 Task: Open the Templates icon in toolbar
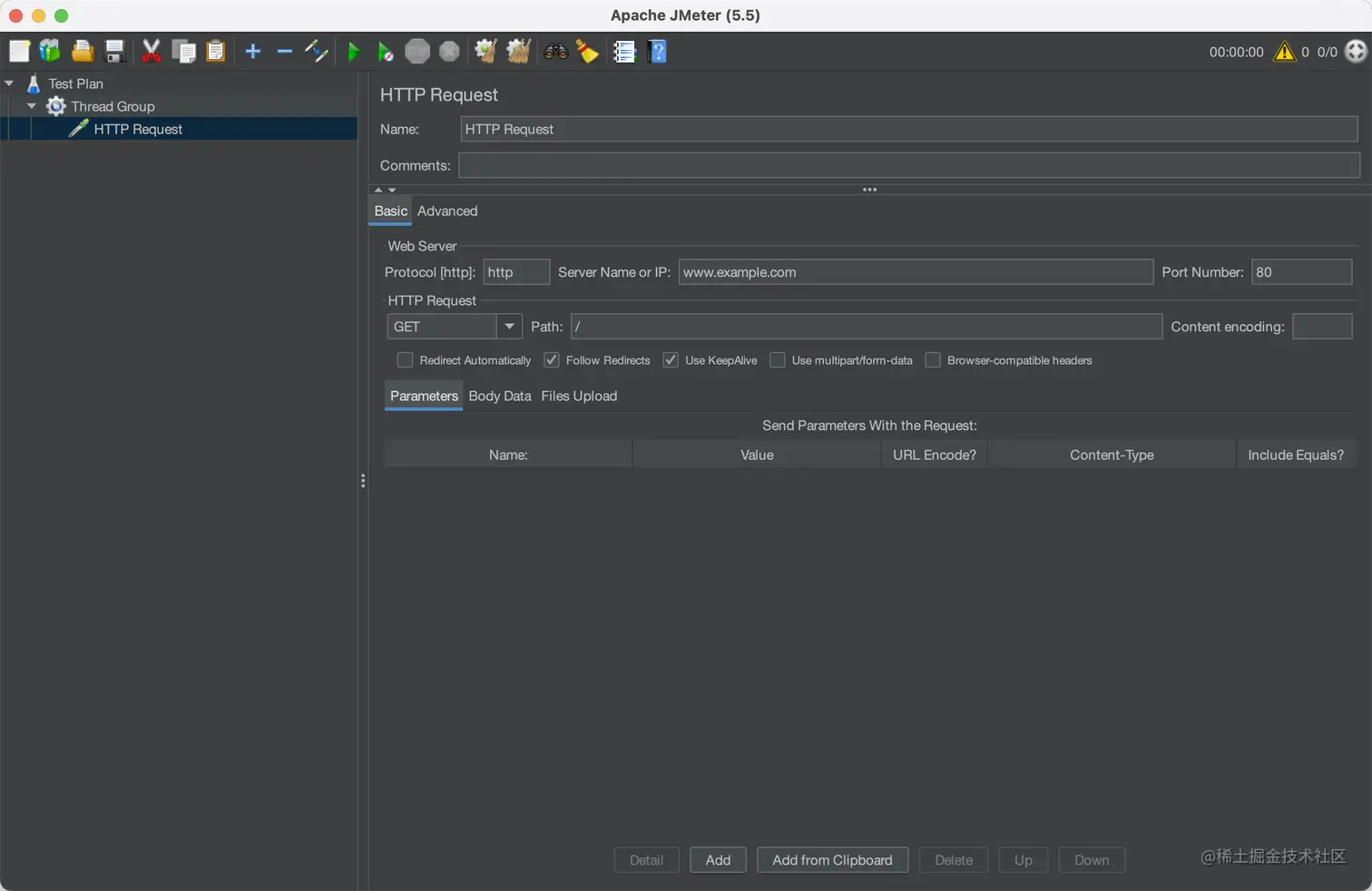[50, 52]
